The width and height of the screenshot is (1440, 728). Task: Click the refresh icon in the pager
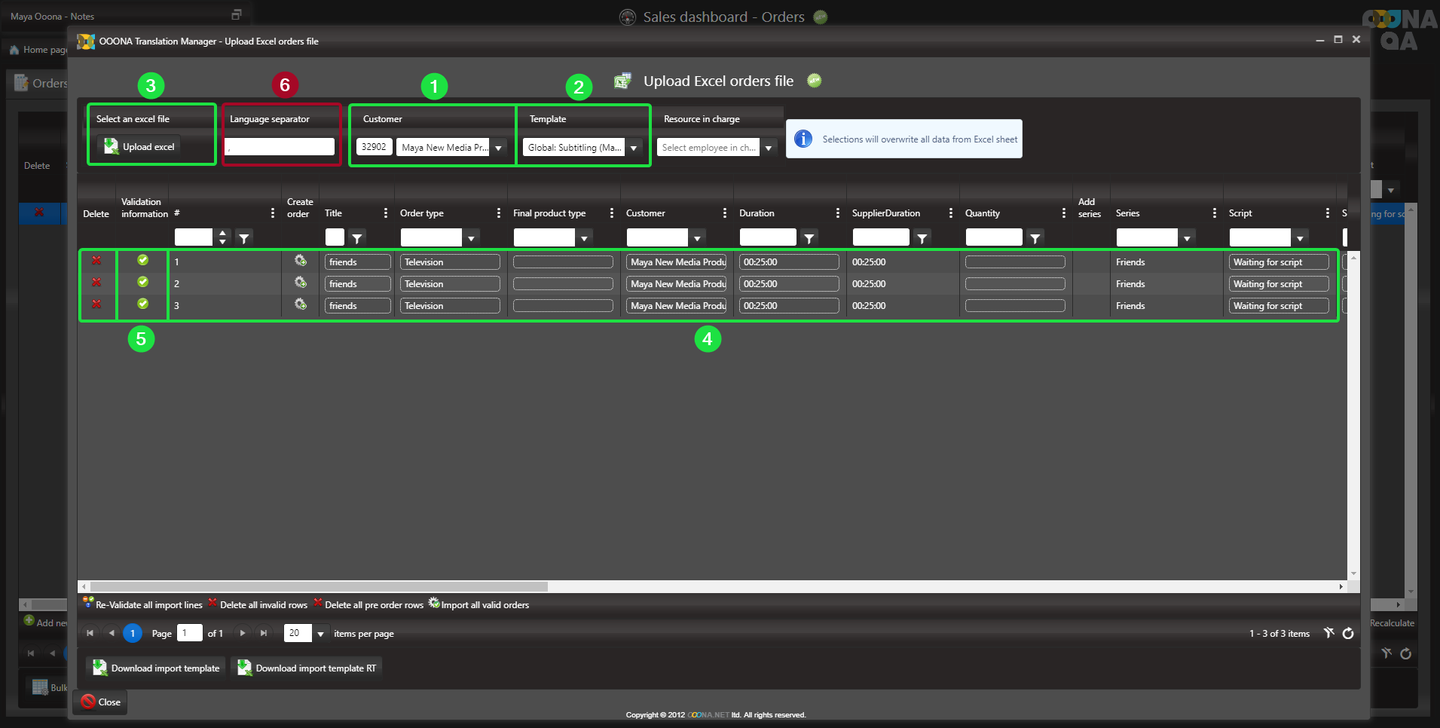pyautogui.click(x=1348, y=633)
